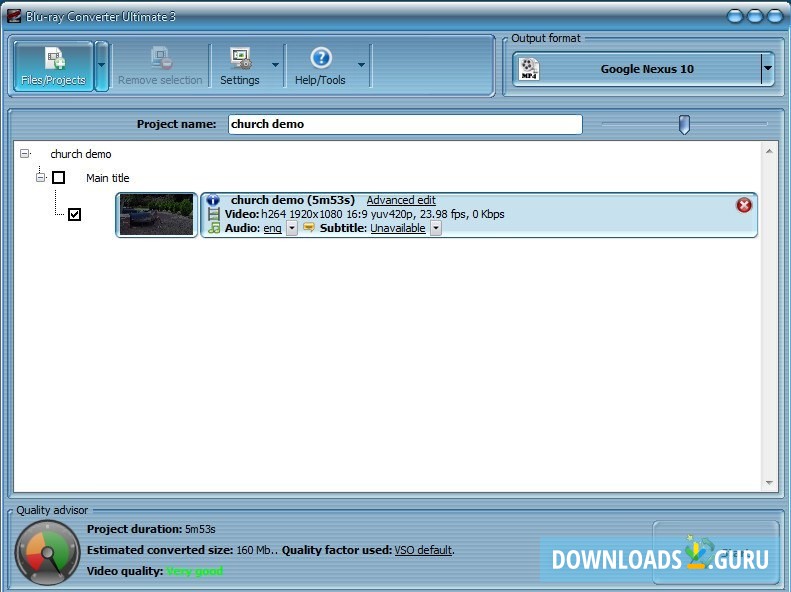
Task: Collapse the church demo tree root
Action: tap(25, 154)
